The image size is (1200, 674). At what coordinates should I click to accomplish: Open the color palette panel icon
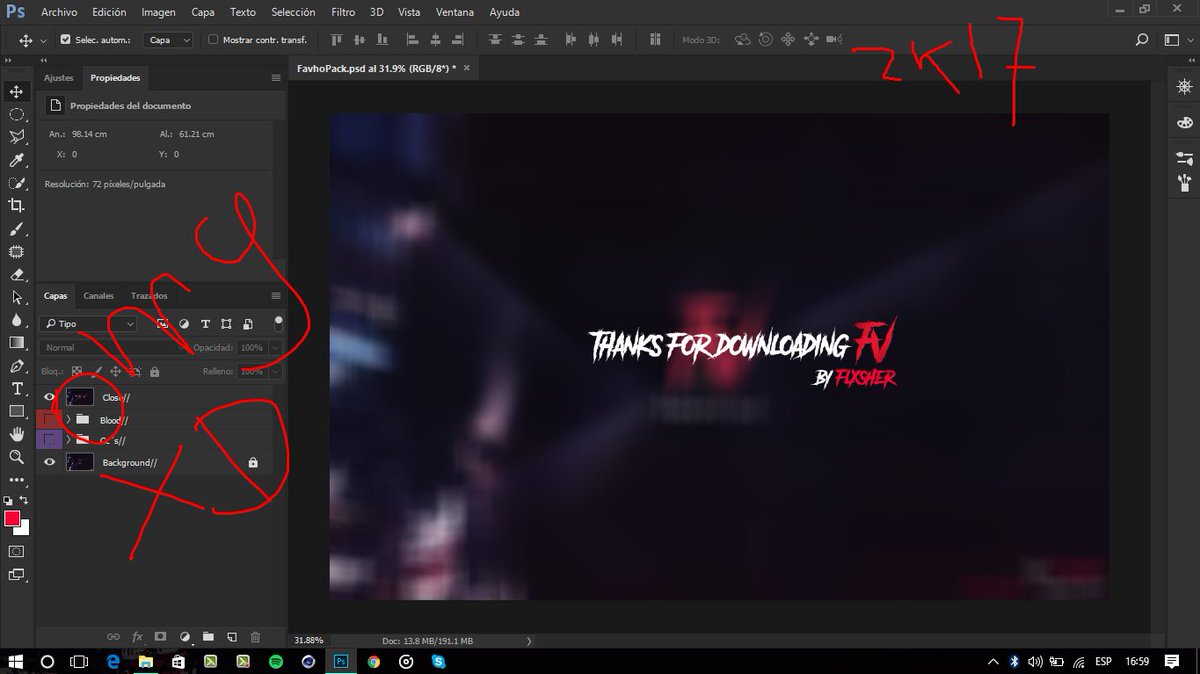[x=1185, y=122]
